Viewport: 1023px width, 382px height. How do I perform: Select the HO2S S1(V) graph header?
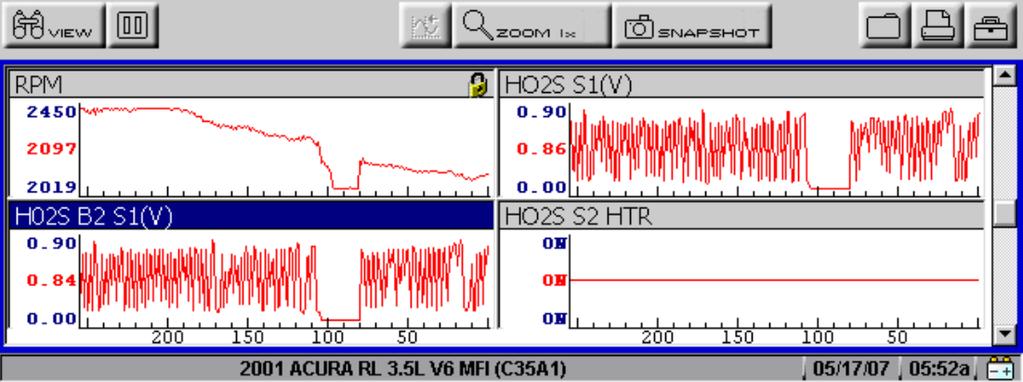point(741,84)
